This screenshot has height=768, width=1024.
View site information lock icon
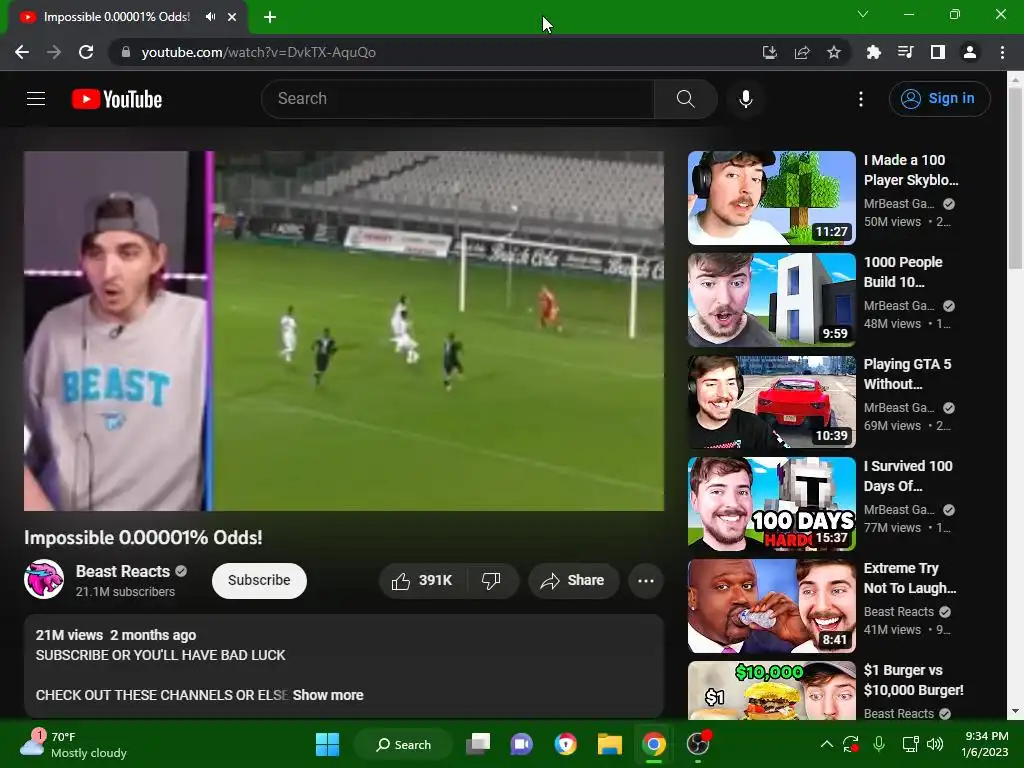pos(126,52)
